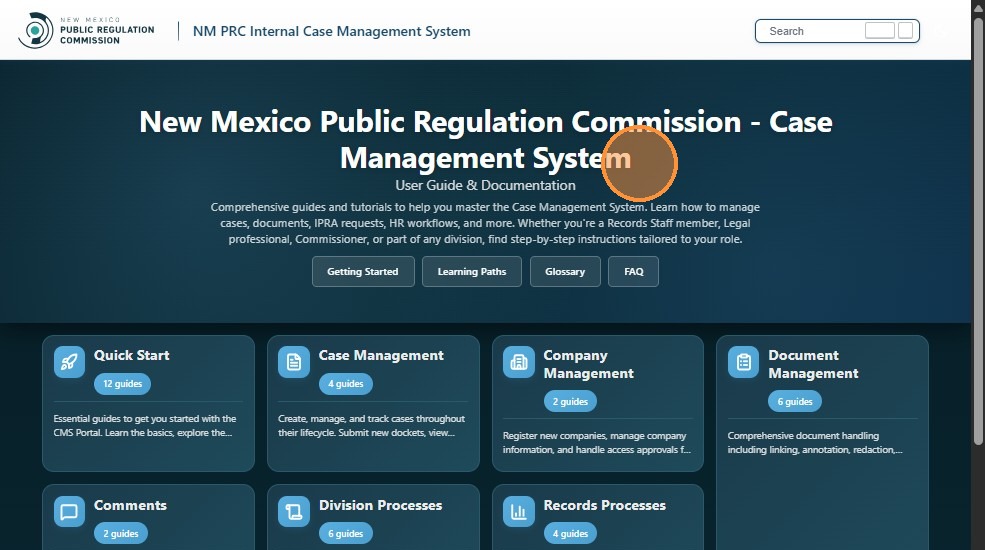
Task: Click the Records Processes 4 guides badge
Action: tap(570, 533)
